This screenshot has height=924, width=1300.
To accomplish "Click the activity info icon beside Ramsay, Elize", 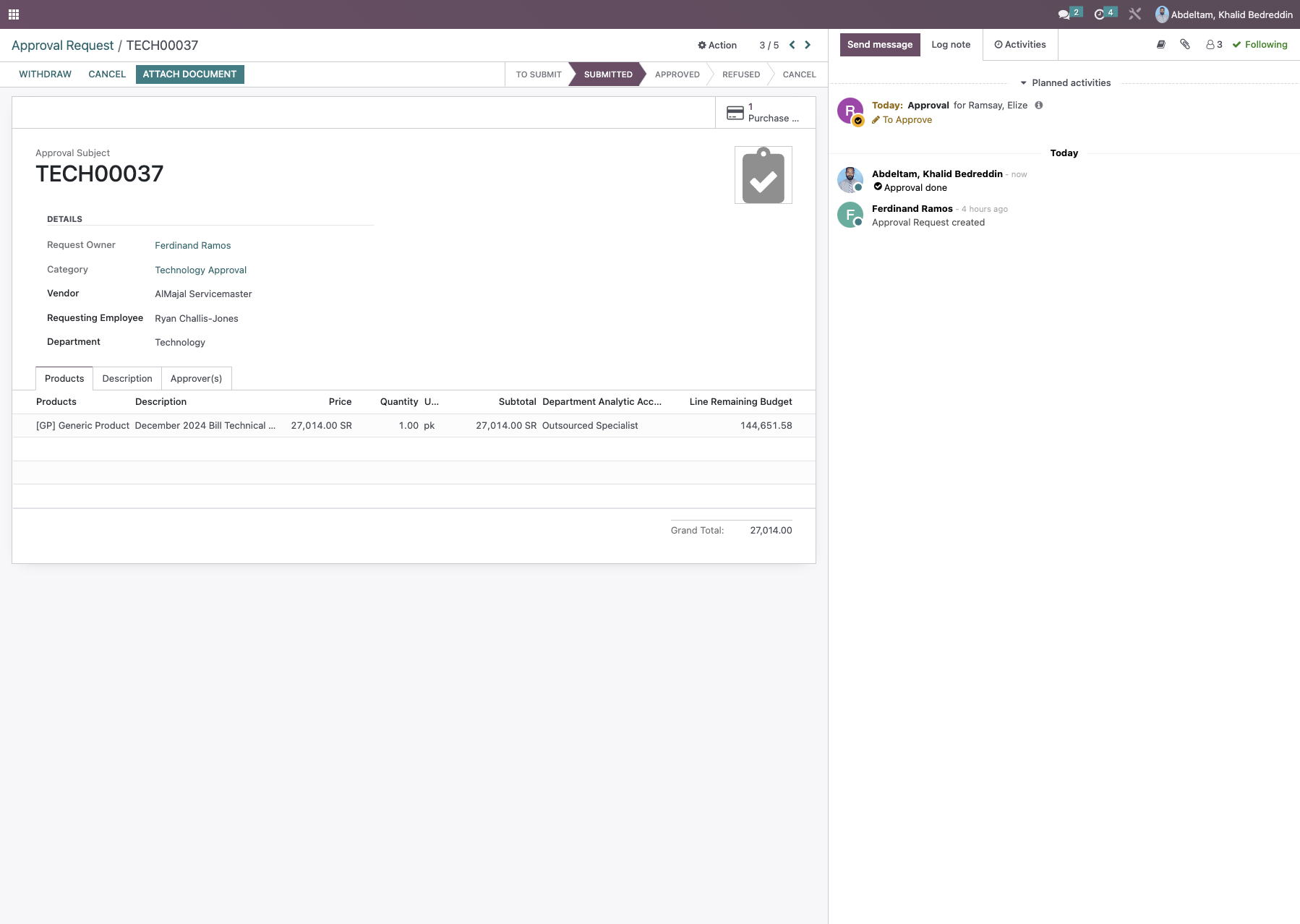I will pos(1039,106).
